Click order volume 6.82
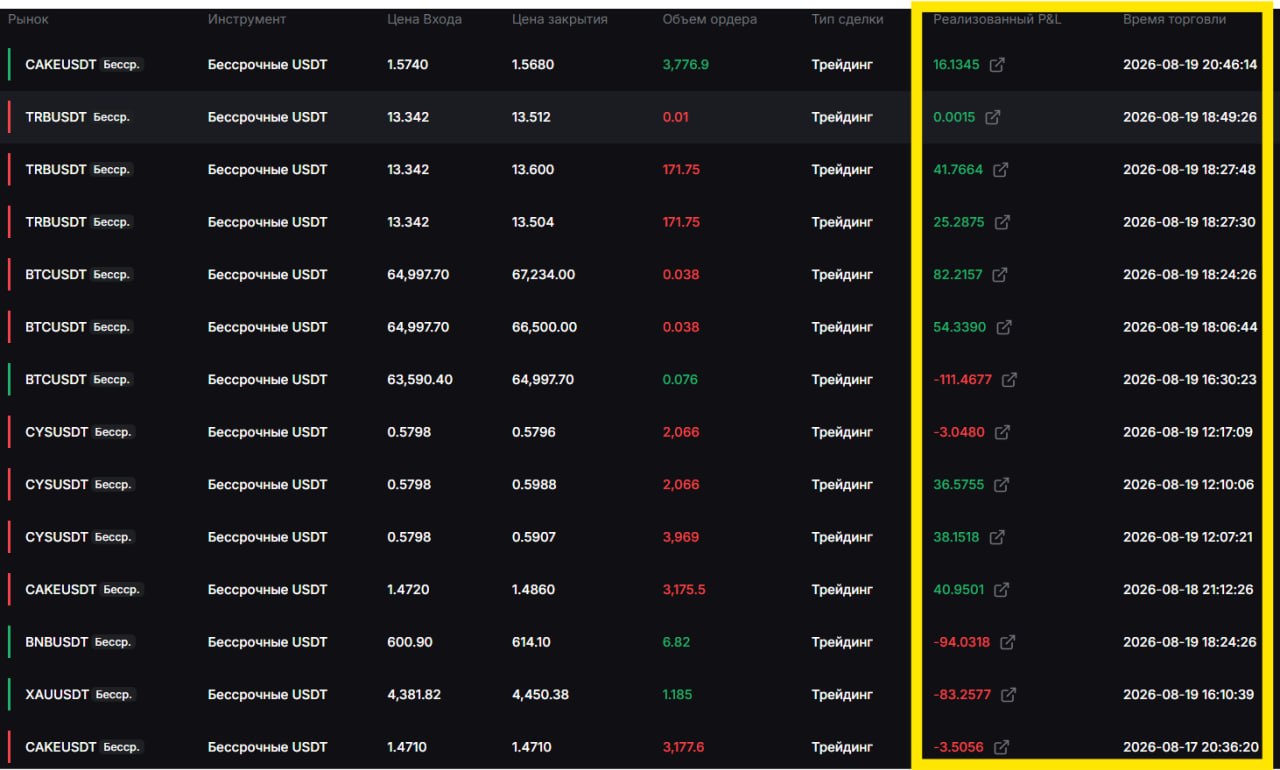 pyautogui.click(x=677, y=642)
